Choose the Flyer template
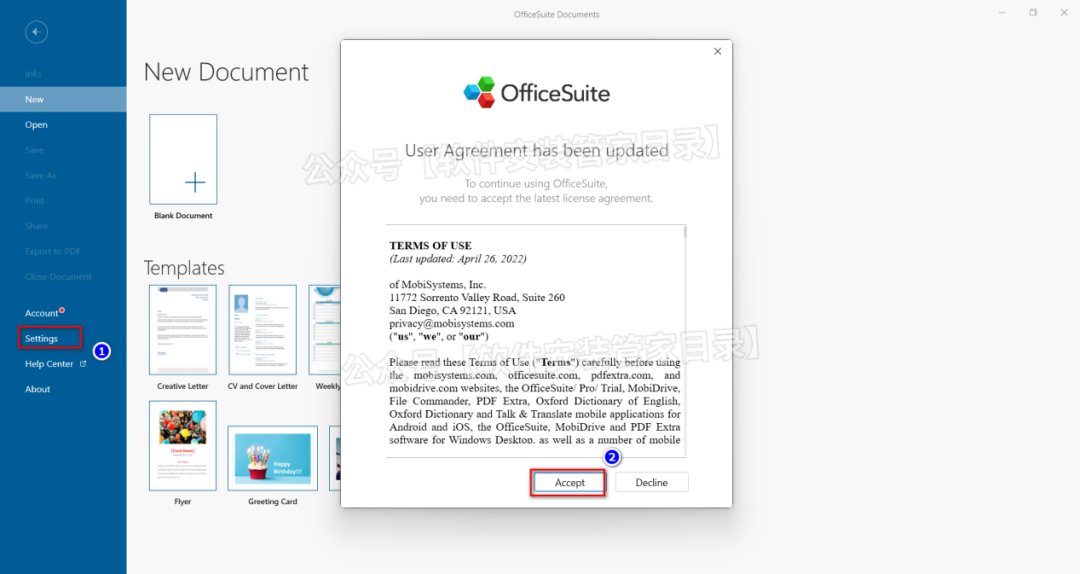1080x574 pixels. pyautogui.click(x=183, y=445)
